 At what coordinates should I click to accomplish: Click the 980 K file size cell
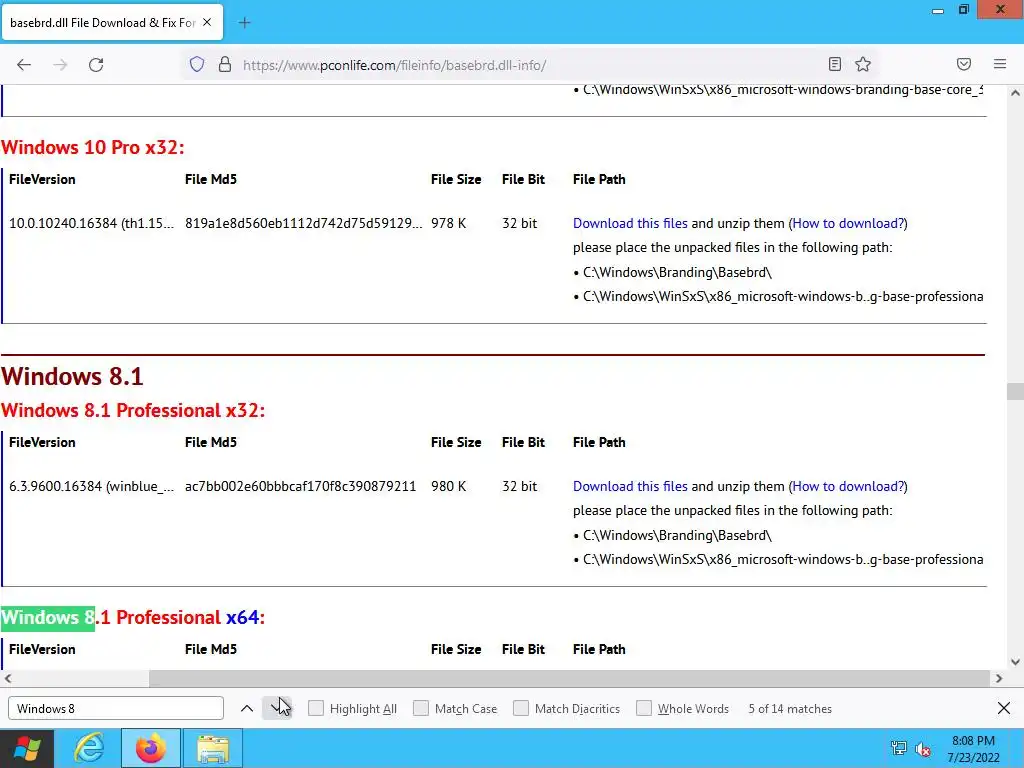click(x=449, y=487)
